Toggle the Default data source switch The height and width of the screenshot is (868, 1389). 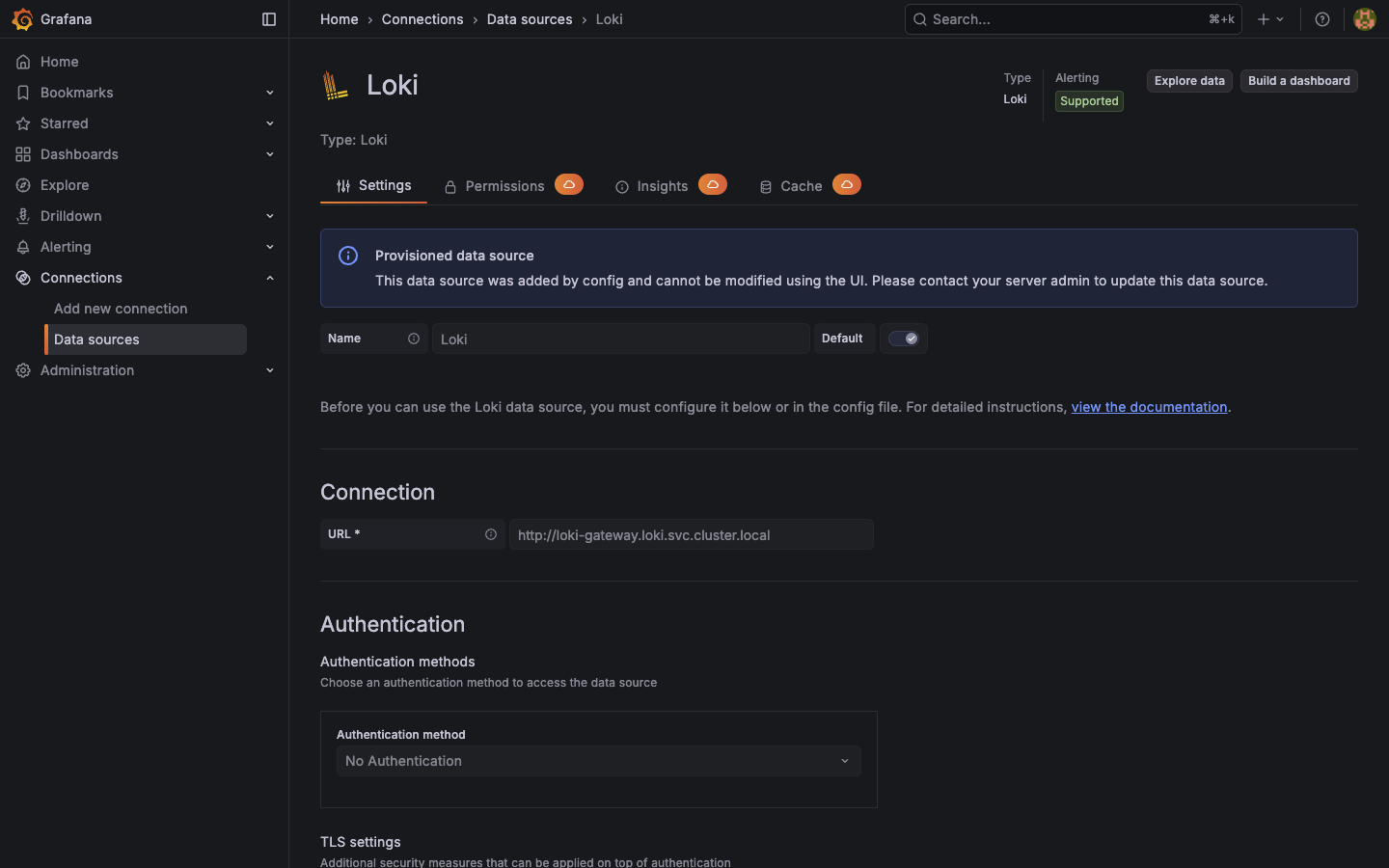904,339
